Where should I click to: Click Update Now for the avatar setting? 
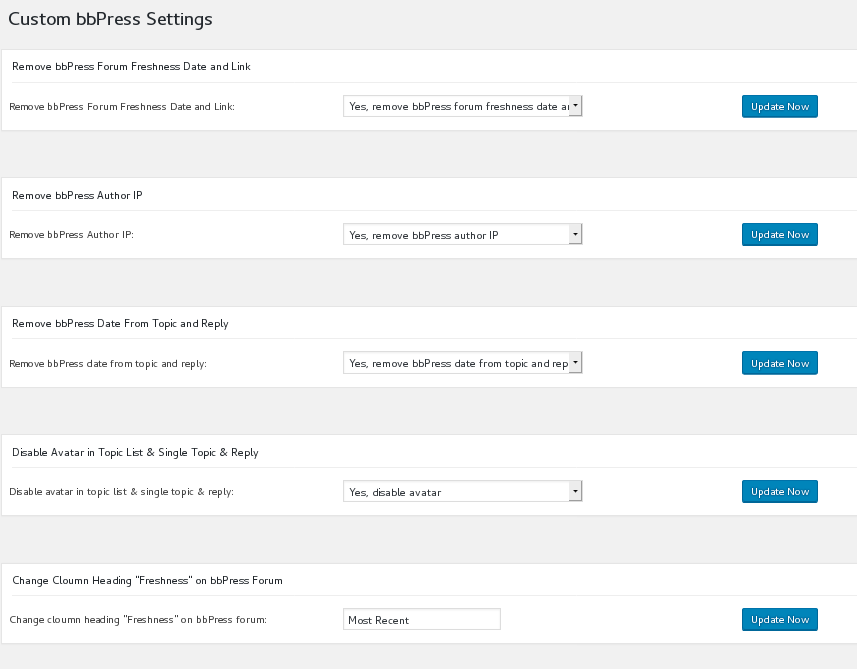pyautogui.click(x=779, y=491)
